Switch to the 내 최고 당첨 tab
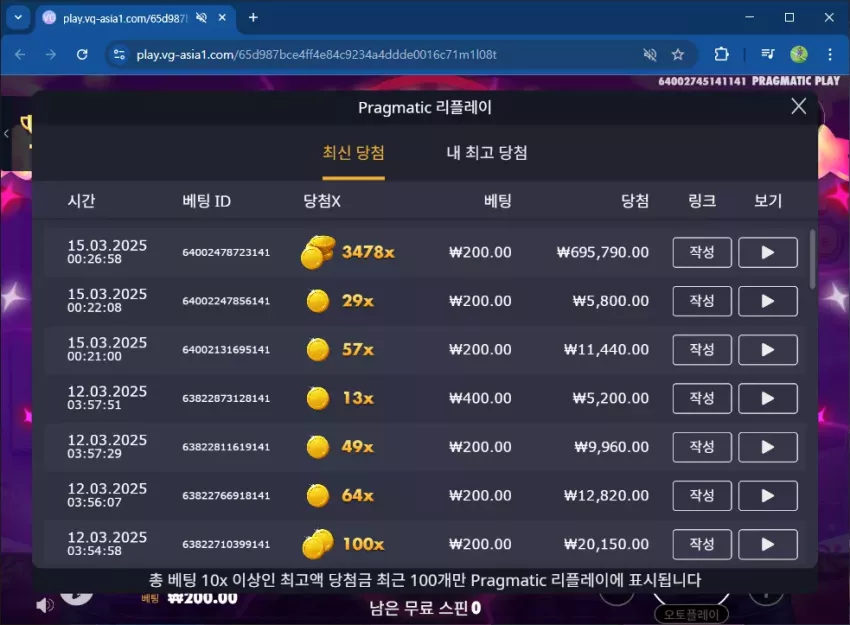Image resolution: width=850 pixels, height=625 pixels. tap(486, 153)
